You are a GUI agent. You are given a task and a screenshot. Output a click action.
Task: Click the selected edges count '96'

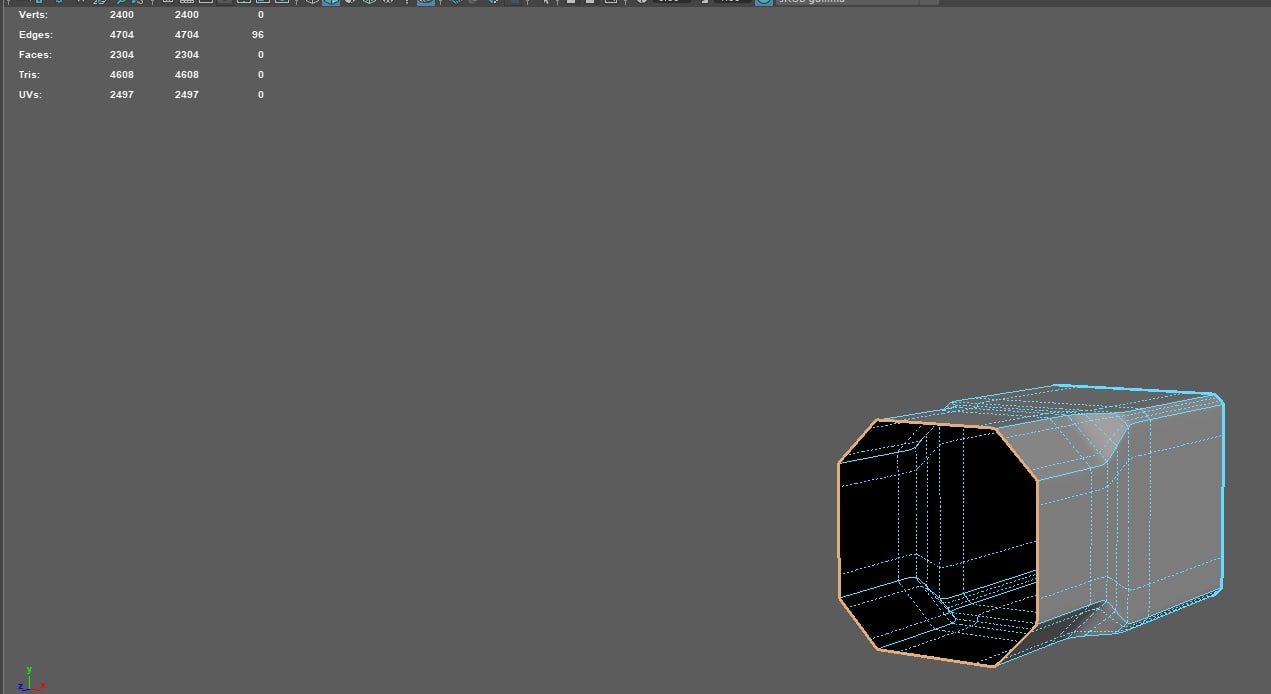[259, 35]
